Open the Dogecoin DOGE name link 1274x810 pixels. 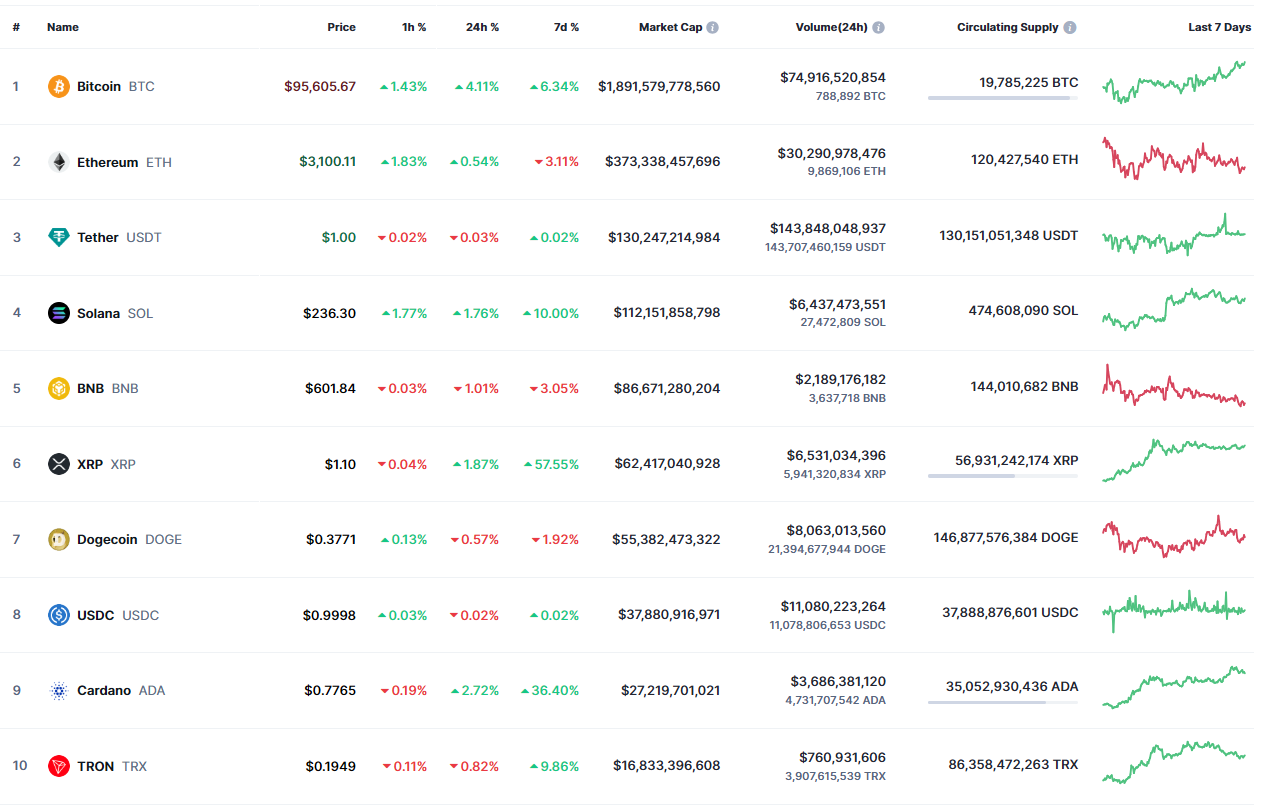[x=129, y=540]
